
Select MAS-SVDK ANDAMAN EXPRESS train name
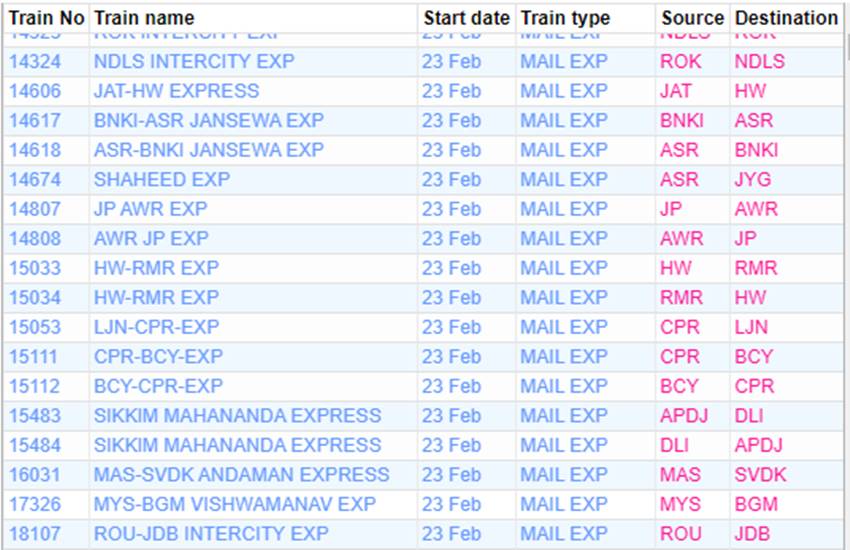click(241, 475)
